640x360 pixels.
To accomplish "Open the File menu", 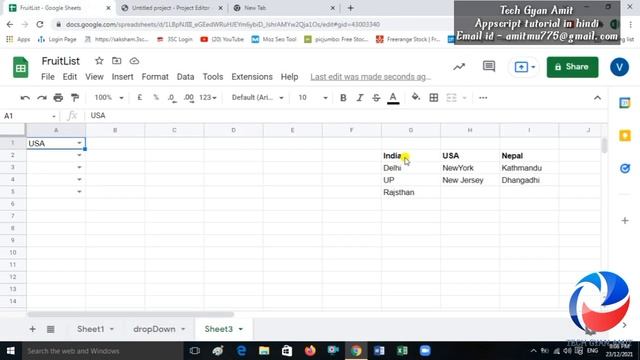I will (48, 77).
